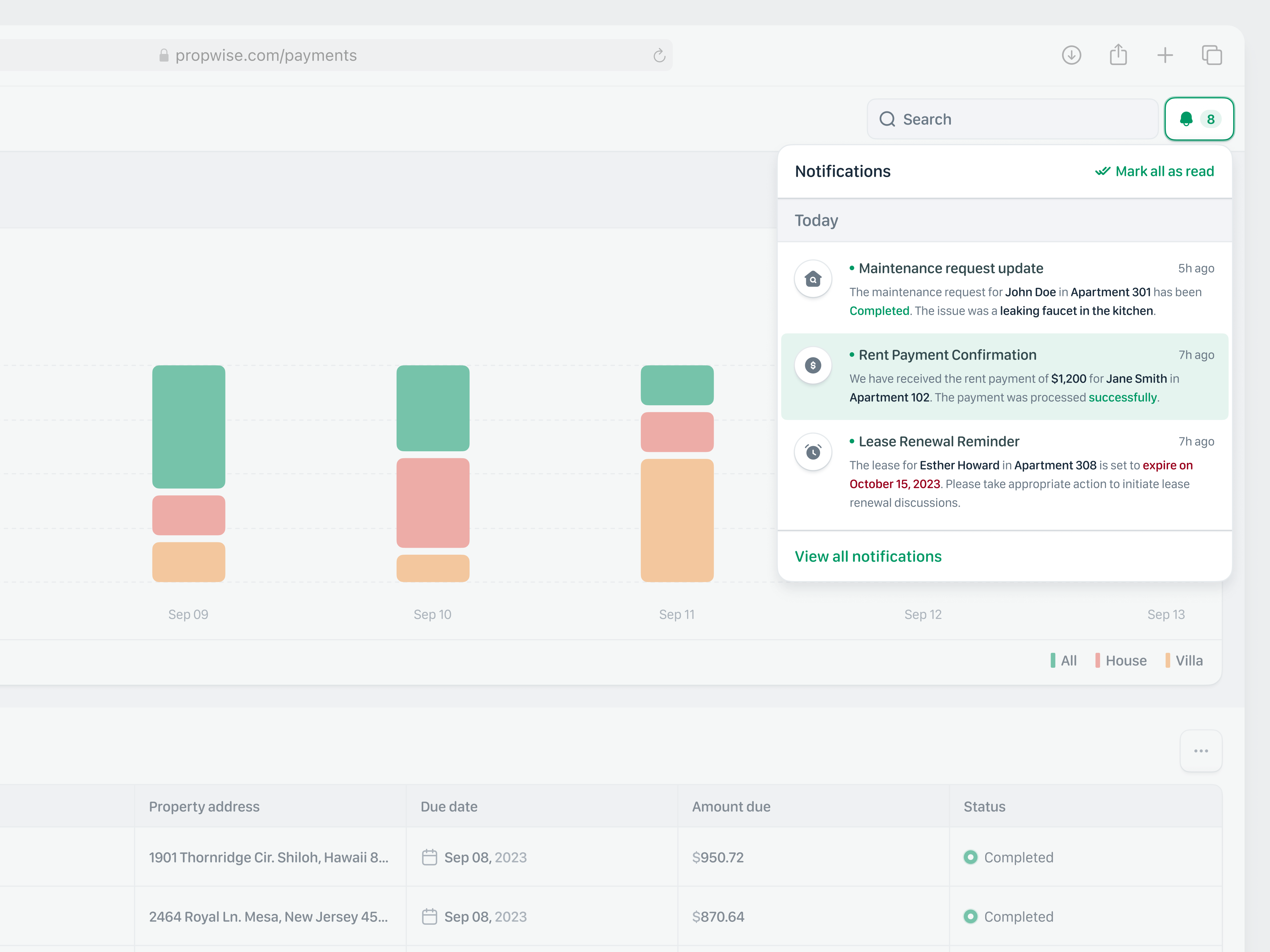
Task: Open the three-dots table options menu
Action: (1200, 750)
